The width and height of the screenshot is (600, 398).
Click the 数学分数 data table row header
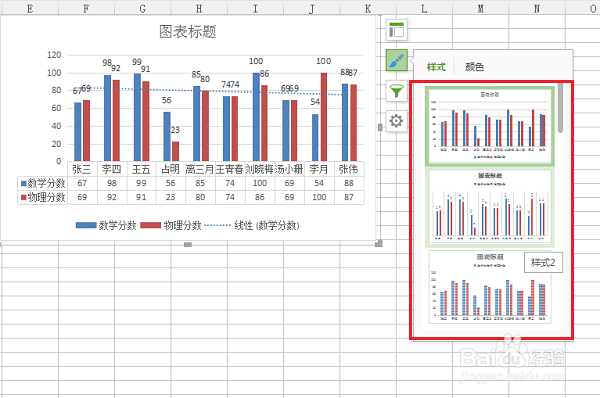(x=43, y=183)
